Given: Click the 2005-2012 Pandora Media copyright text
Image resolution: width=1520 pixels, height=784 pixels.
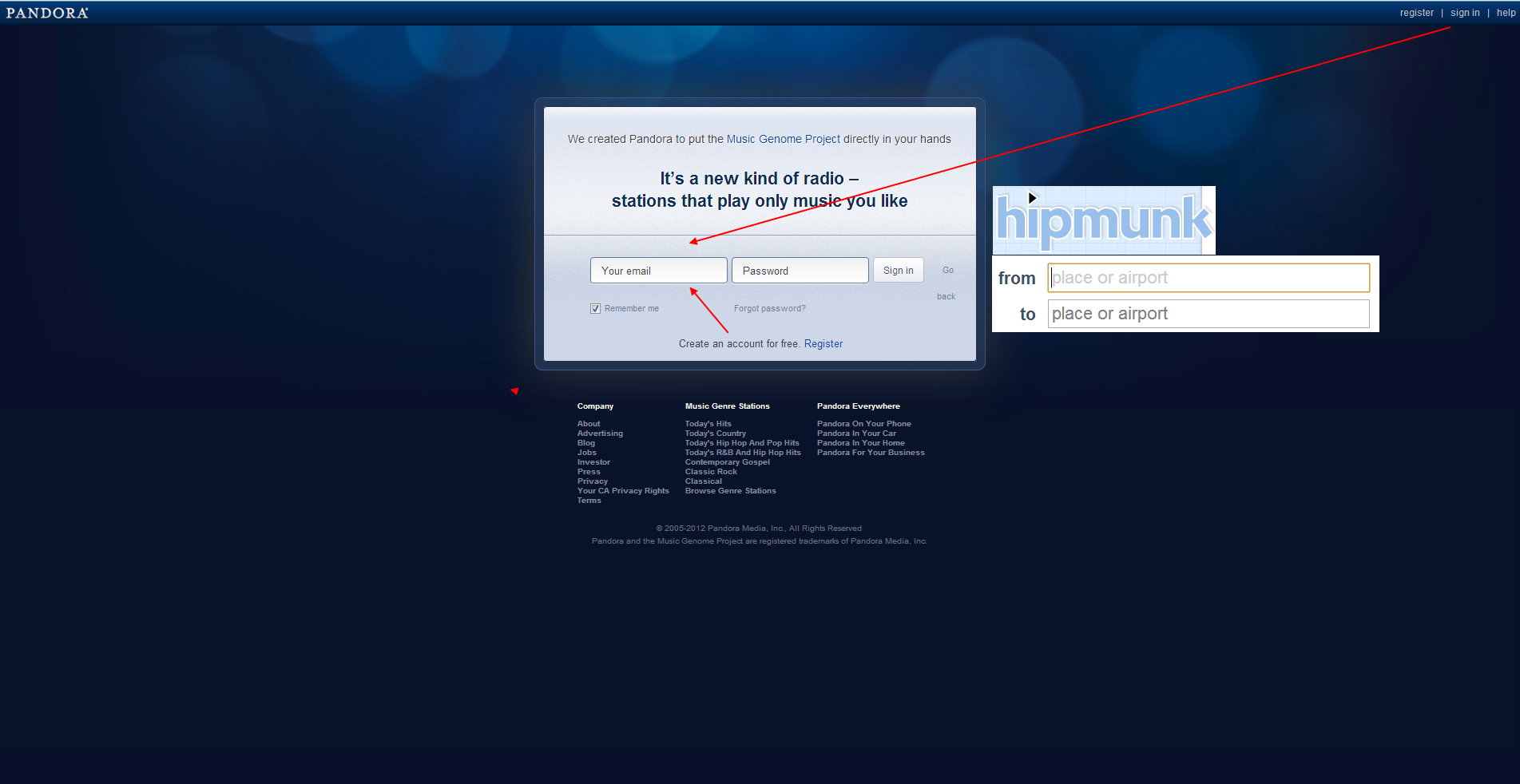Looking at the screenshot, I should (759, 529).
